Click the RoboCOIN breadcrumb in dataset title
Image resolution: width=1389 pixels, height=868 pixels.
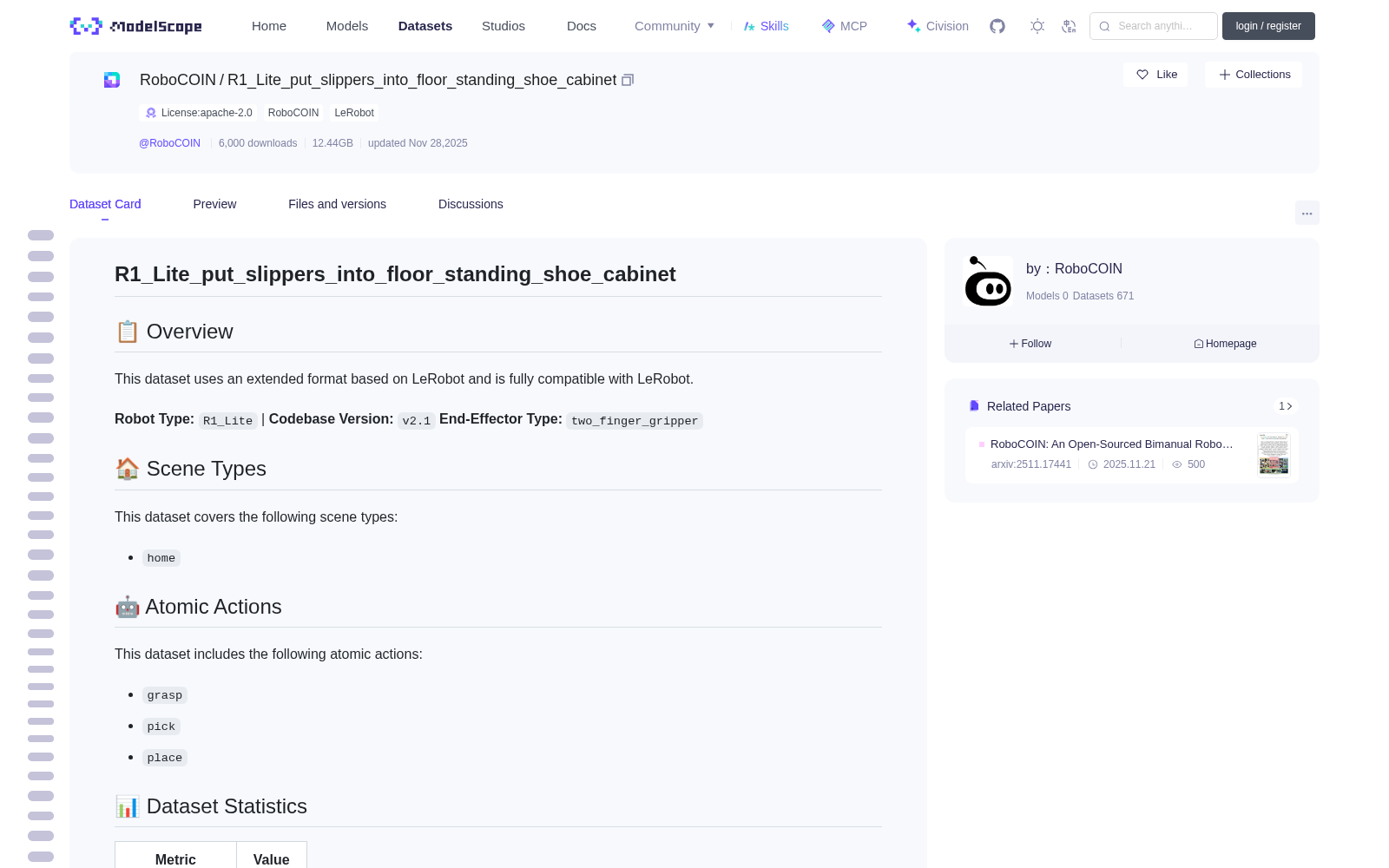(x=178, y=80)
